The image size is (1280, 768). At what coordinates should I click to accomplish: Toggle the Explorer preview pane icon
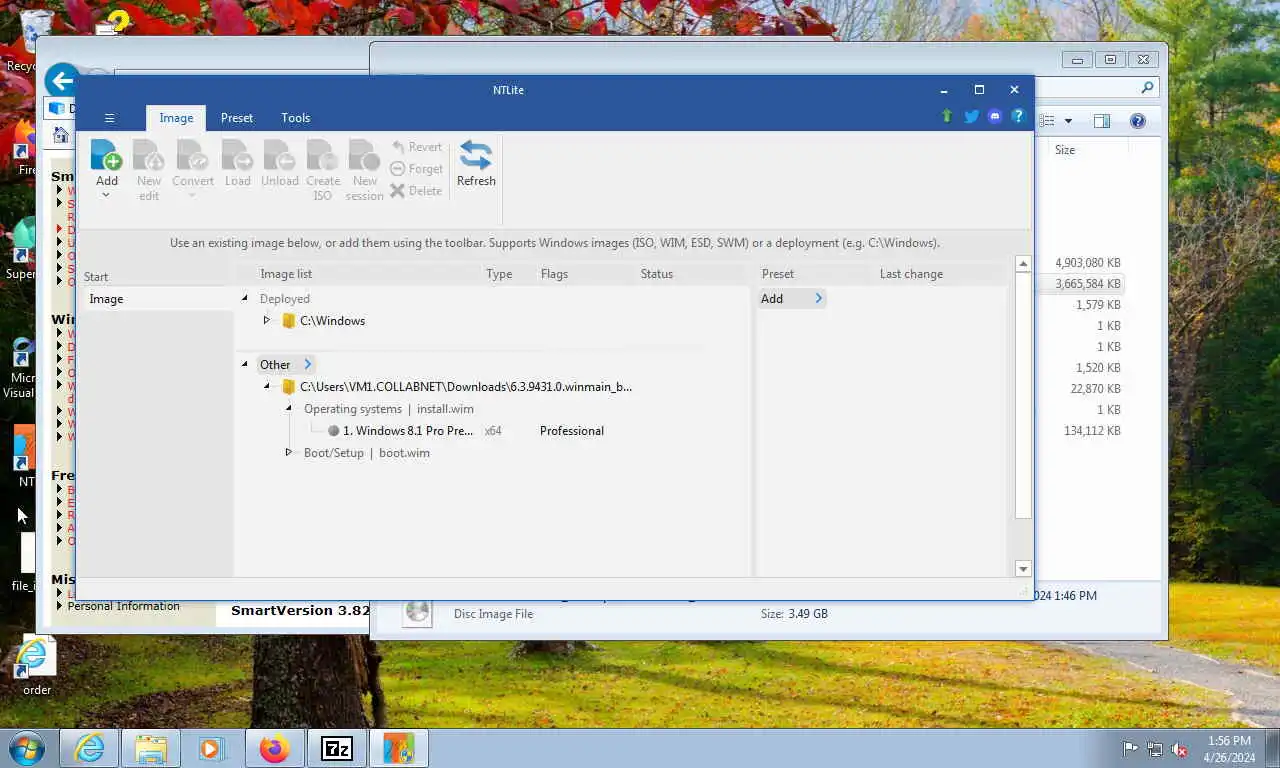(1102, 121)
